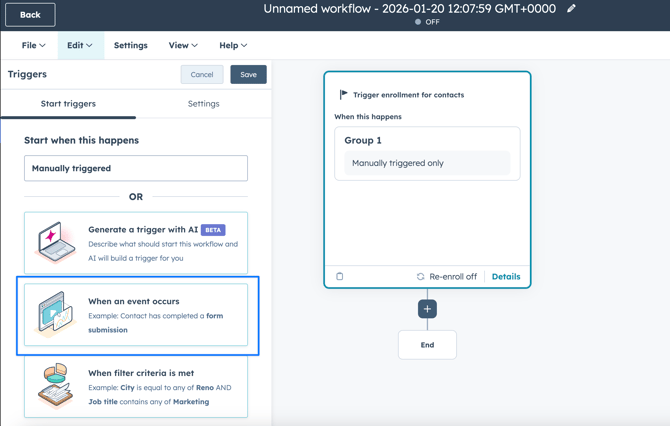Viewport: 670px width, 426px height.
Task: Click the plus button to add action
Action: tap(427, 309)
